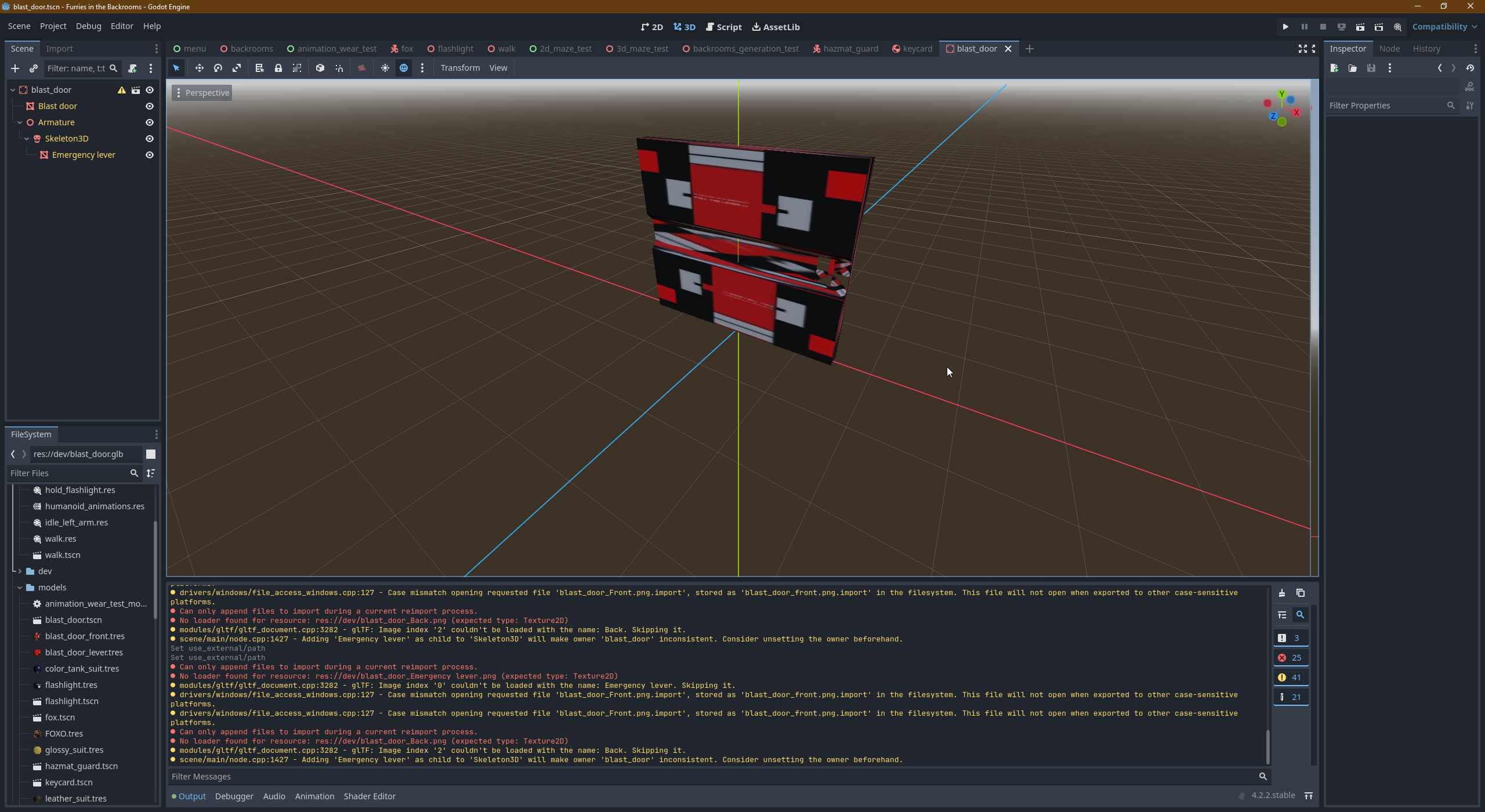Toggle visibility of Blast door node
This screenshot has height=812, width=1485.
pyautogui.click(x=150, y=106)
